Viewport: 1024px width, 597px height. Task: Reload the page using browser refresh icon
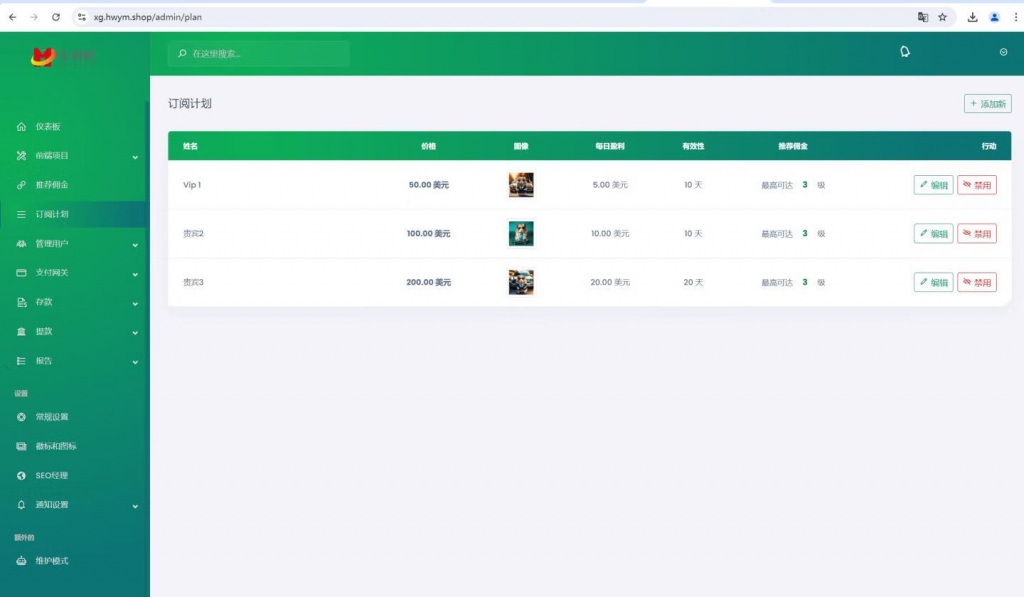click(56, 17)
